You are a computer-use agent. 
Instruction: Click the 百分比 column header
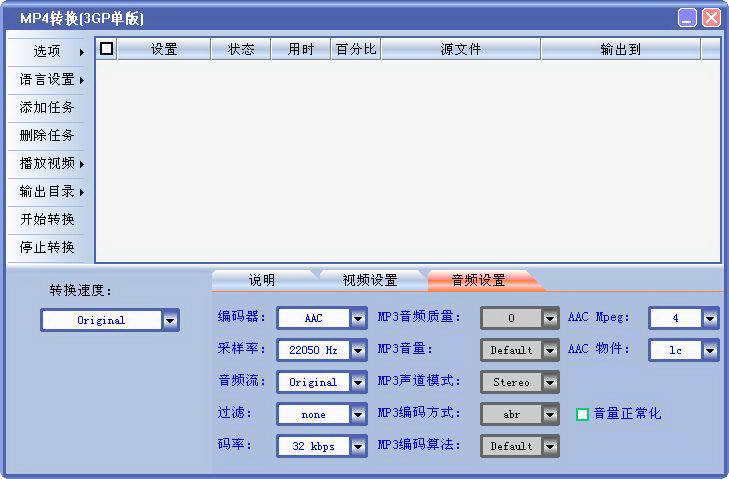[x=356, y=49]
